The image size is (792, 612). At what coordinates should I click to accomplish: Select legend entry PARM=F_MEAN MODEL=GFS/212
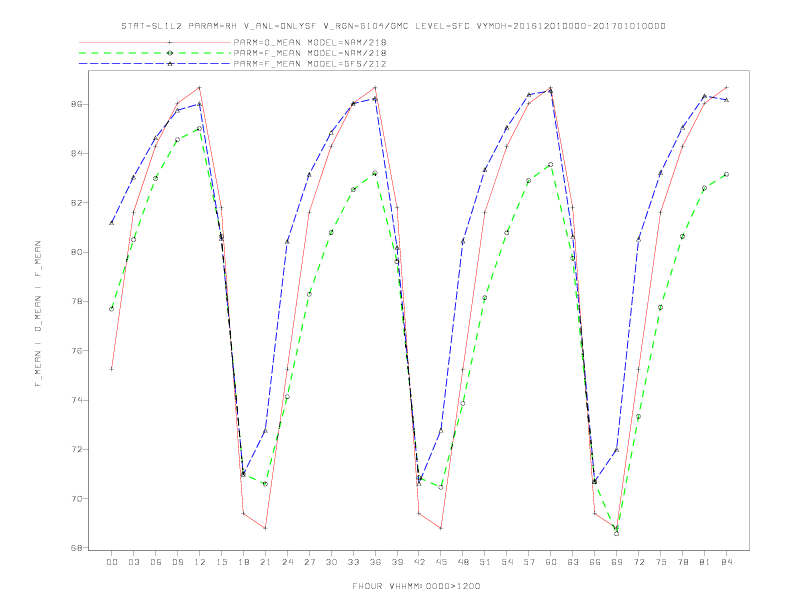click(x=310, y=64)
